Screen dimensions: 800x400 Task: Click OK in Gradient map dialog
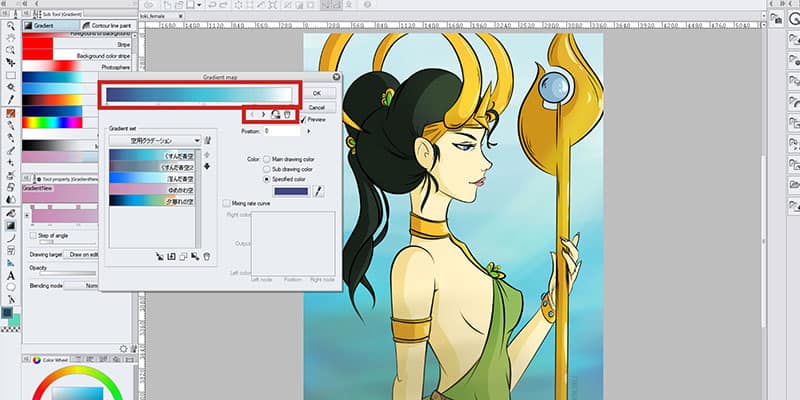(x=320, y=93)
